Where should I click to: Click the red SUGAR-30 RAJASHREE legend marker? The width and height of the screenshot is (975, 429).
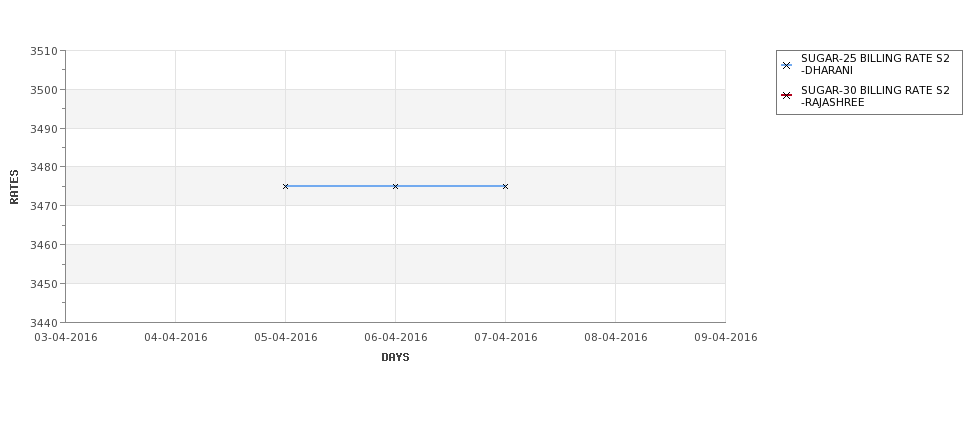(x=786, y=96)
